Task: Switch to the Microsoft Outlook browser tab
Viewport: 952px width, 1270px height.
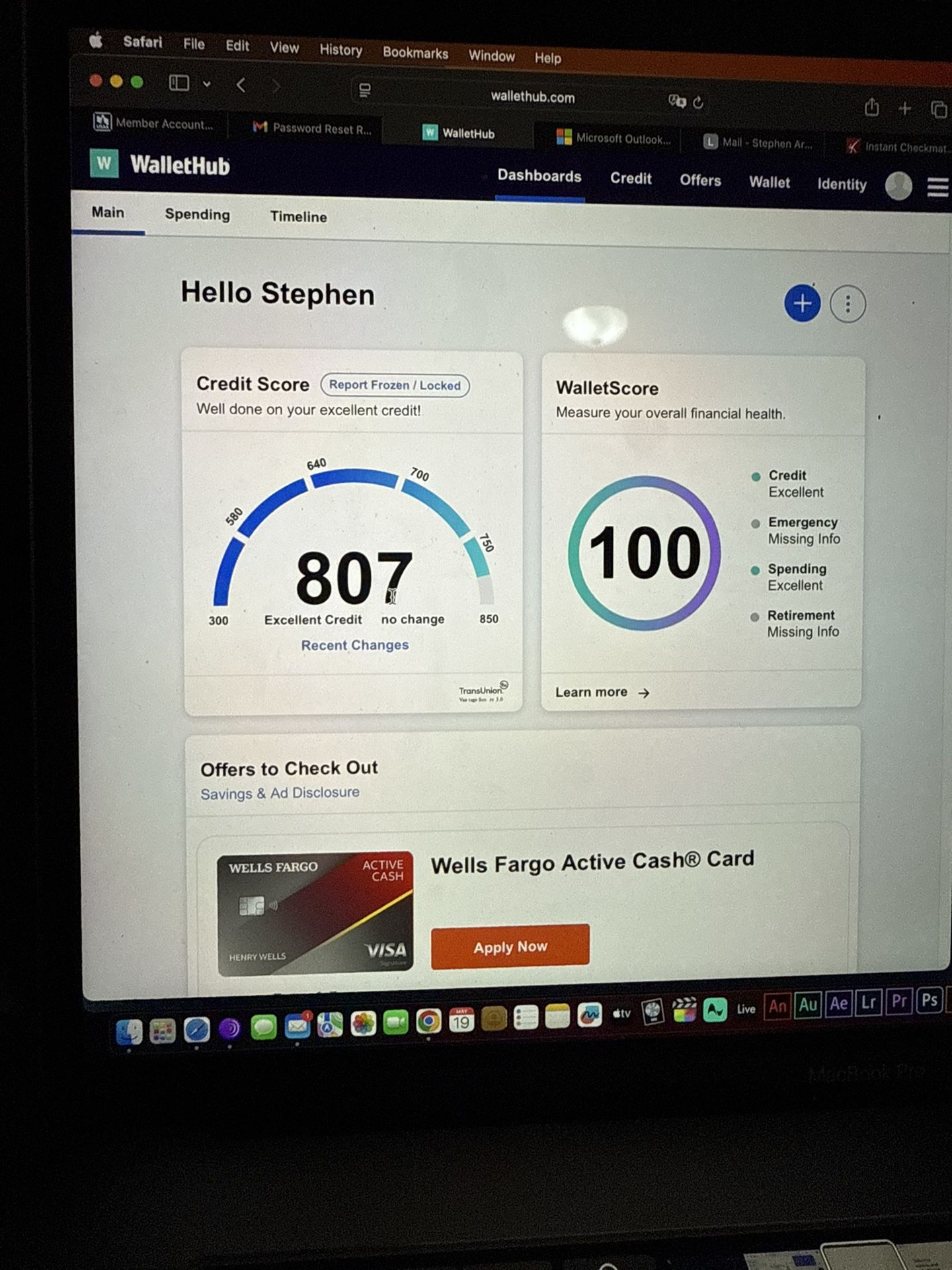Action: pyautogui.click(x=614, y=138)
